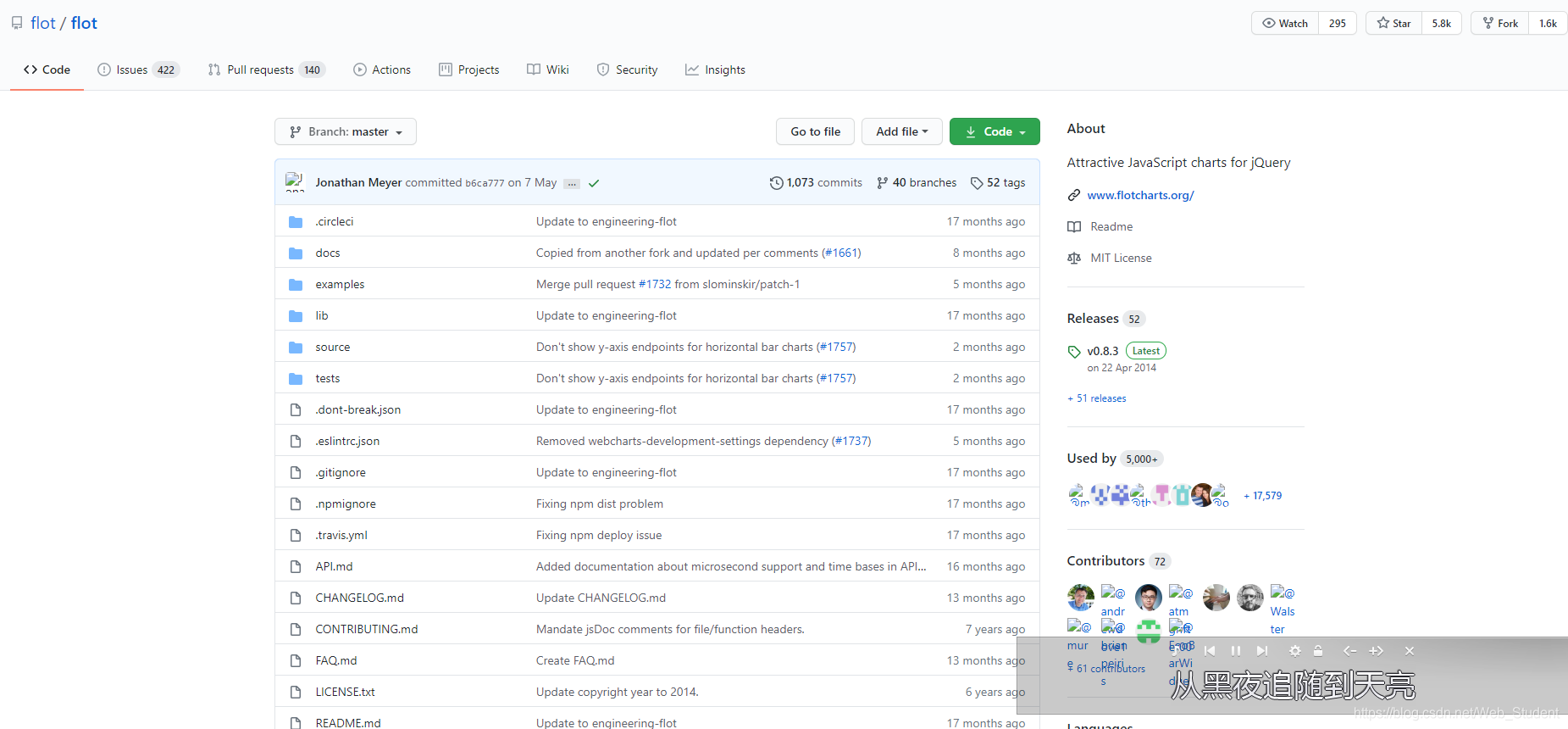The image size is (1568, 729).
Task: Open the .travis.yml file
Action: 341,535
